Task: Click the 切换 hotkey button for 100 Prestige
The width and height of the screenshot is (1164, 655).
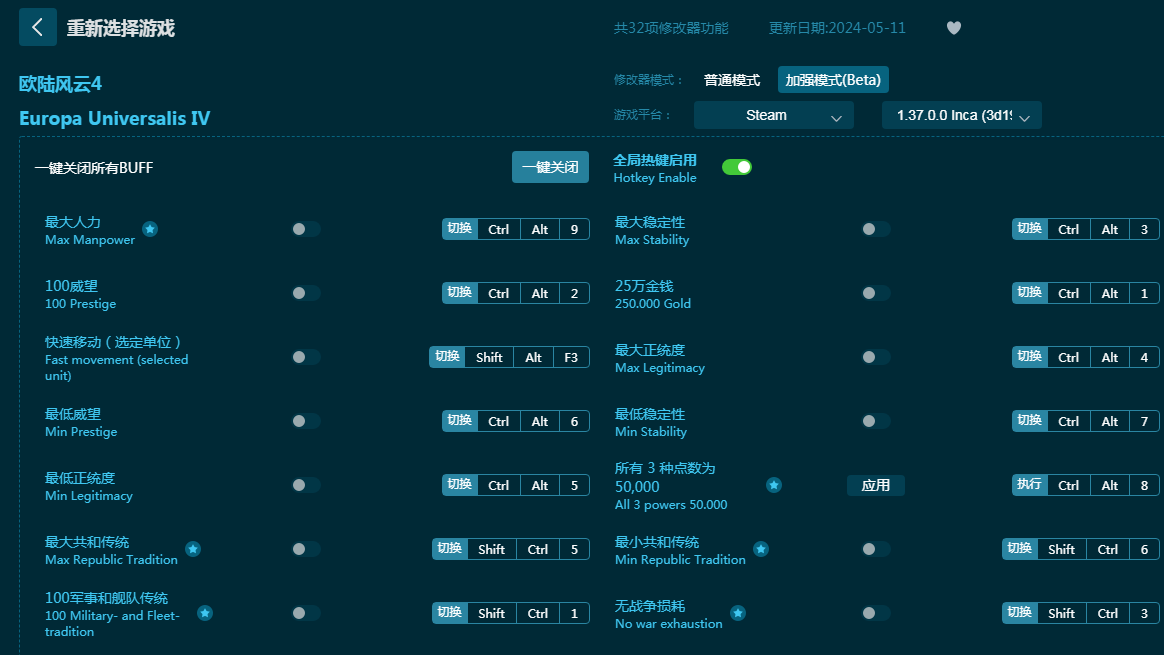Action: coord(460,293)
